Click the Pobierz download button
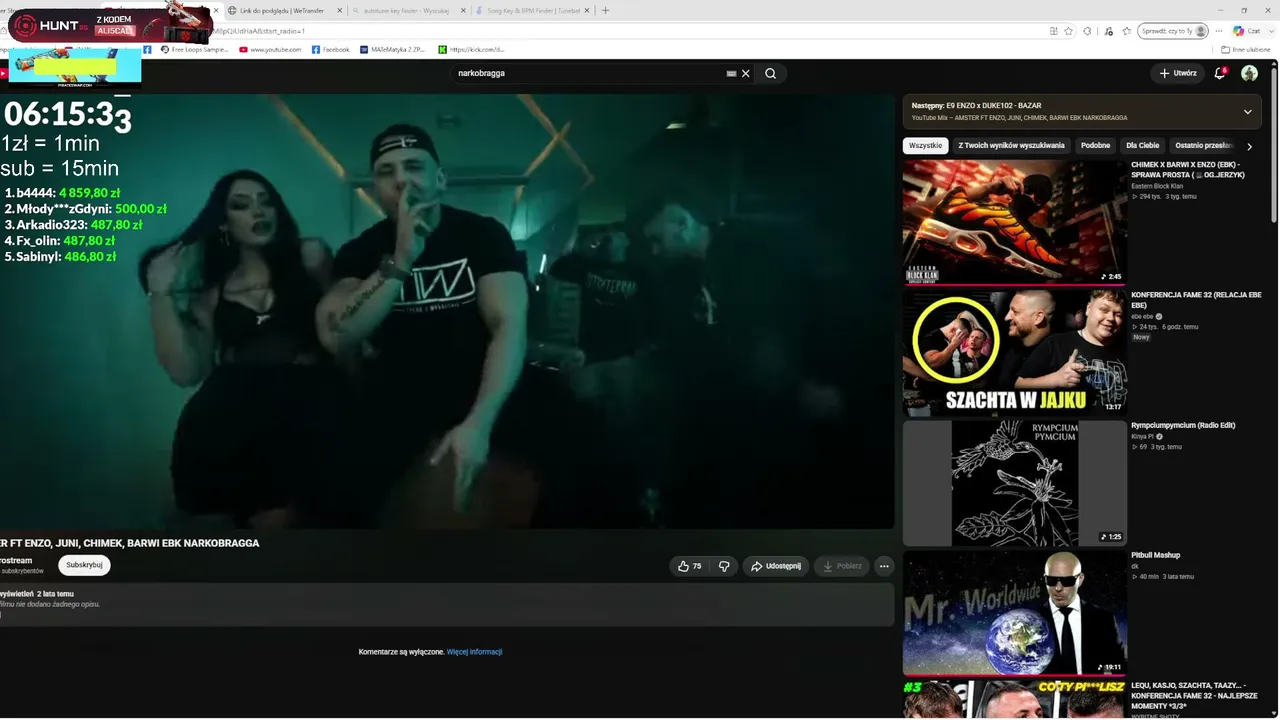 [x=841, y=566]
